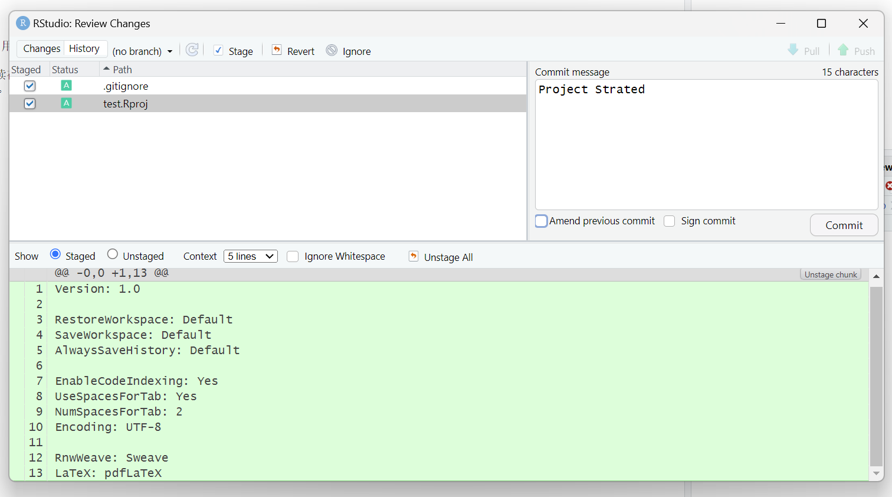Click the Ignore file icon
Screen dimensions: 892x497
(x=332, y=50)
